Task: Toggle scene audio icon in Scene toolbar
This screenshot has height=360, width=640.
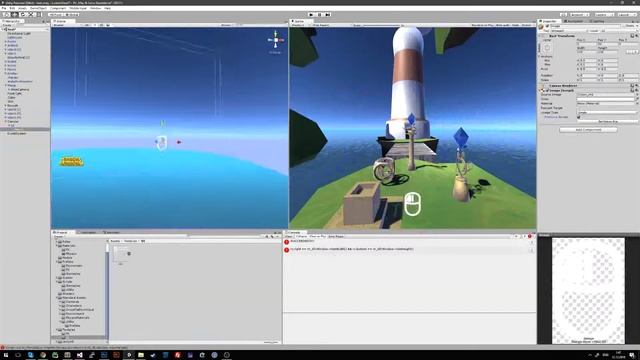Action: pyautogui.click(x=102, y=25)
